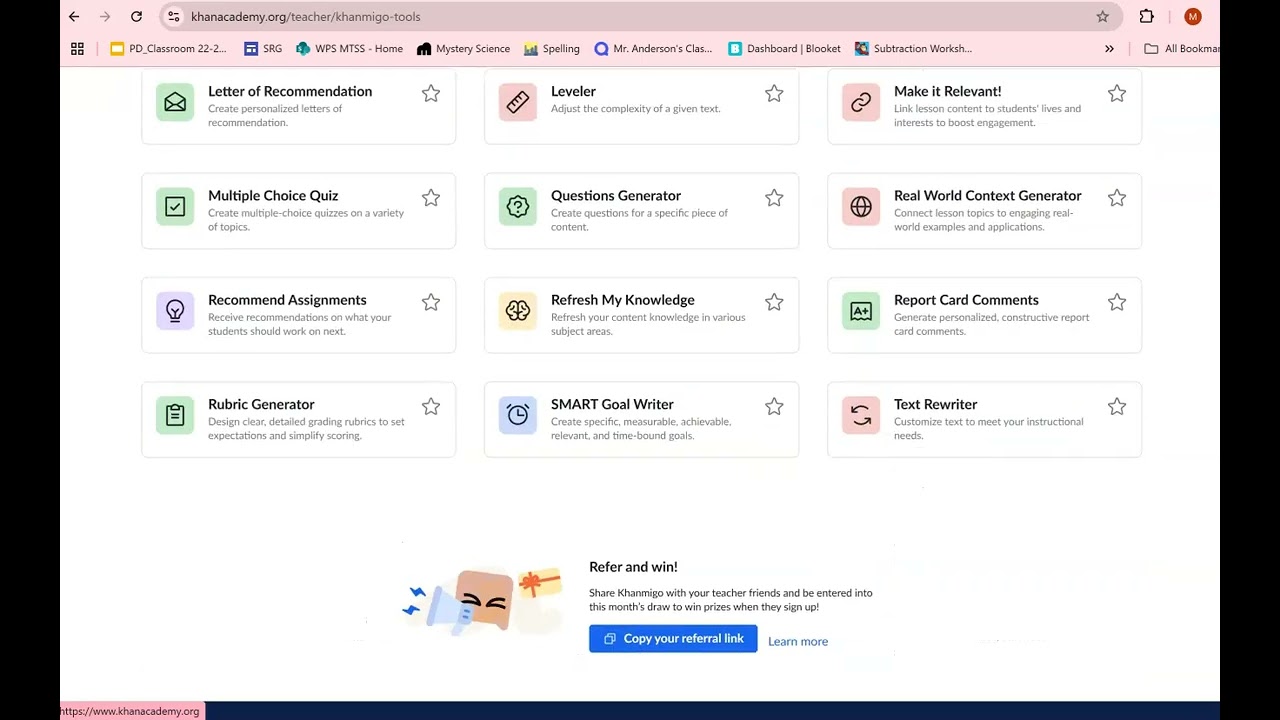The height and width of the screenshot is (720, 1280).
Task: Toggle favorite star on Questions Generator
Action: tap(774, 198)
